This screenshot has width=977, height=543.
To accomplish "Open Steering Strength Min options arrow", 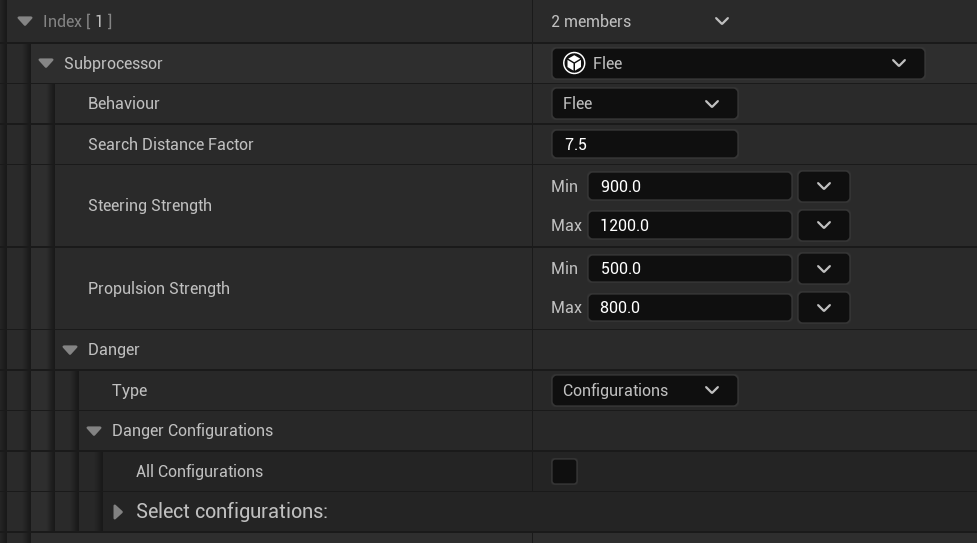I will (x=823, y=186).
